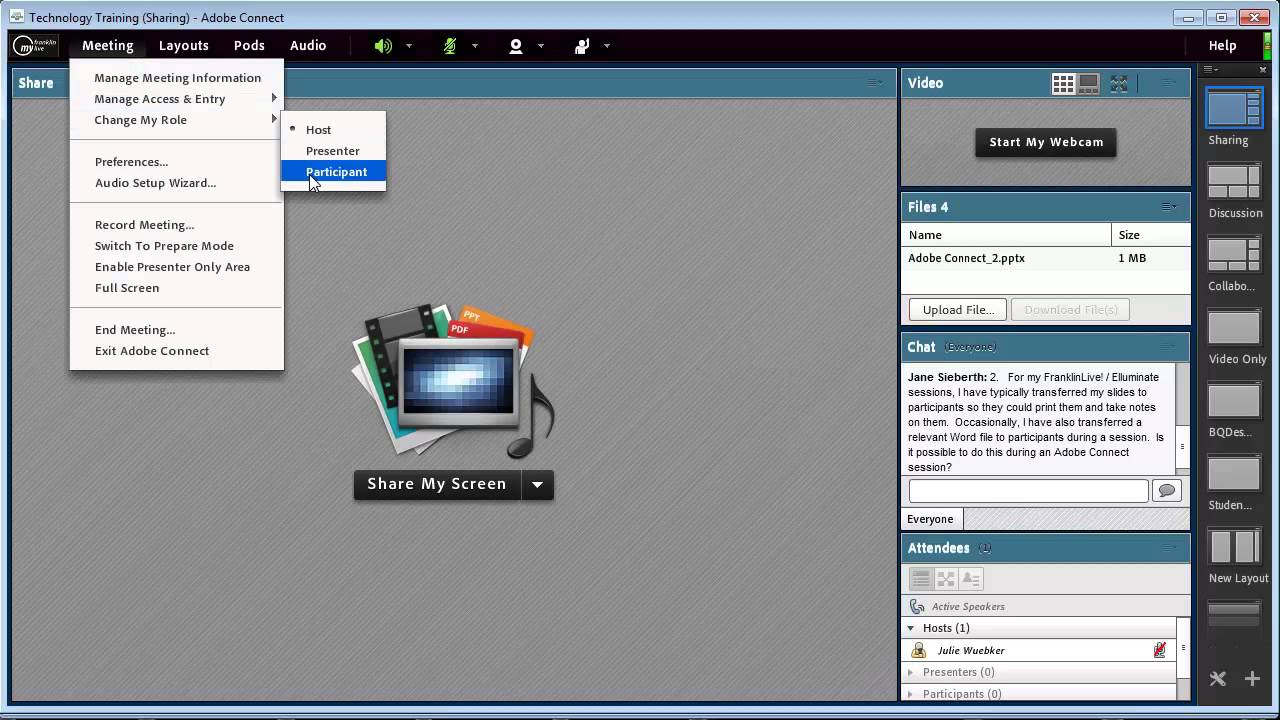Select the Presenter role option
This screenshot has height=720, width=1280.
tap(333, 151)
